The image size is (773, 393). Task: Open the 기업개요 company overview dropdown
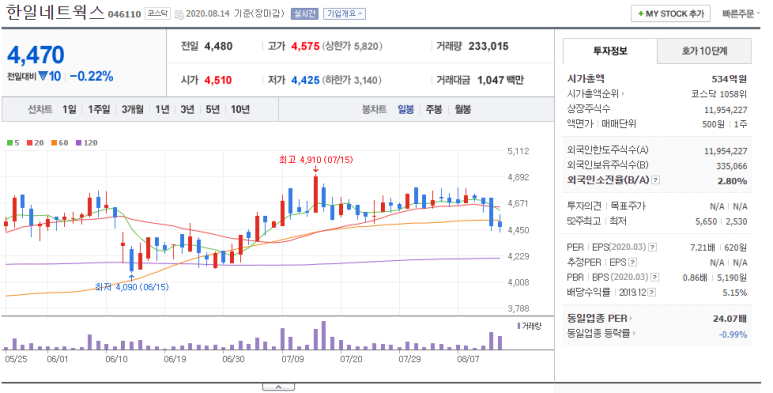pyautogui.click(x=344, y=14)
